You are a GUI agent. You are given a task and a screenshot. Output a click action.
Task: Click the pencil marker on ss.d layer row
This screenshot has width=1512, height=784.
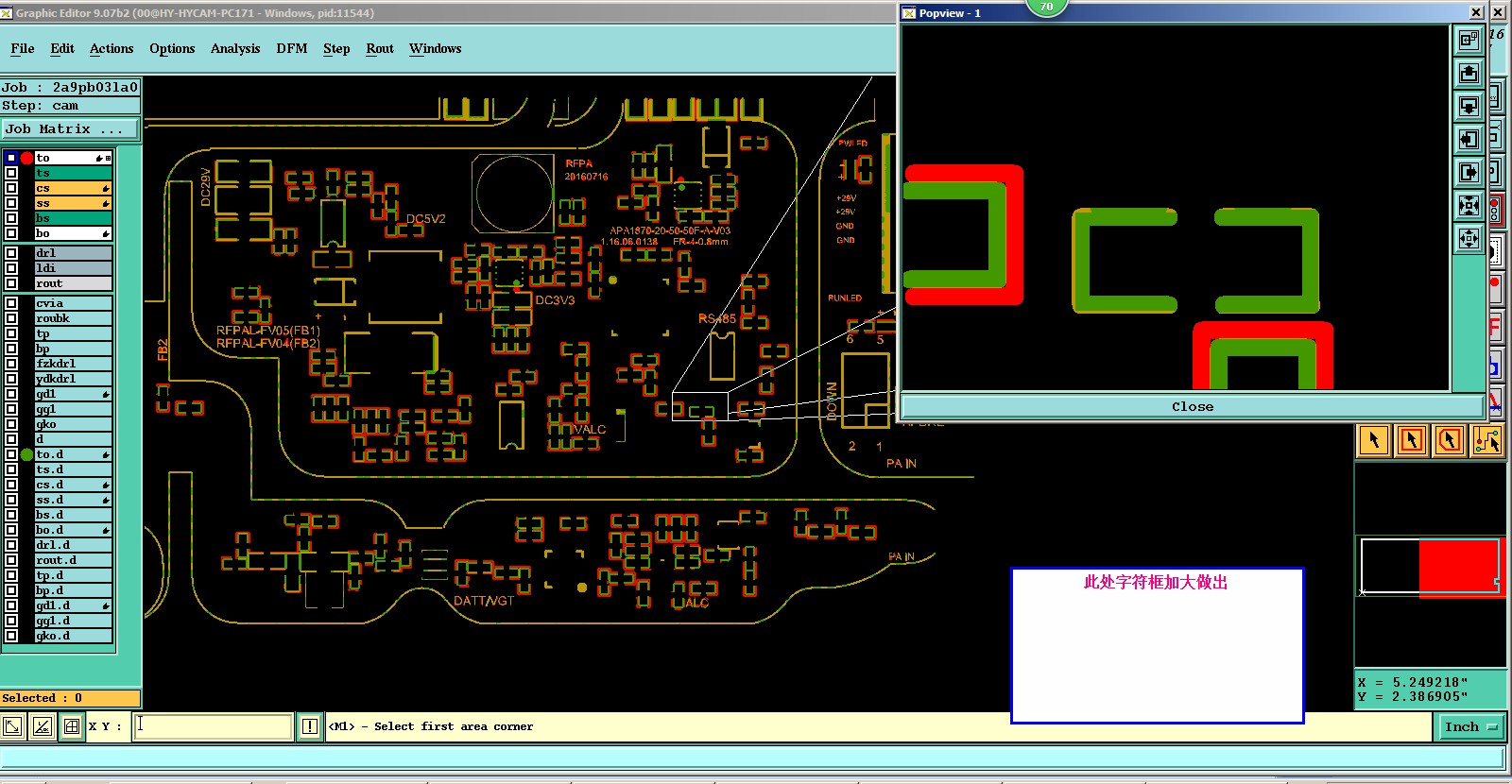point(106,500)
